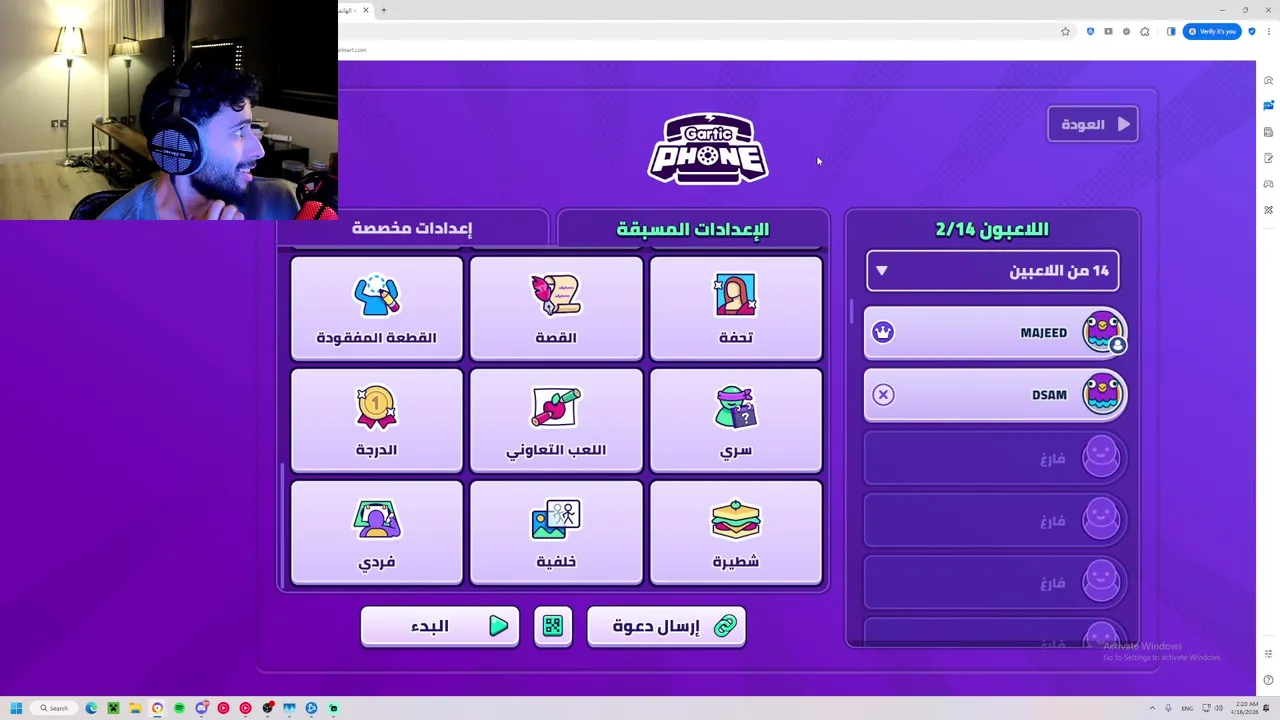Close the active browser tab

366,10
